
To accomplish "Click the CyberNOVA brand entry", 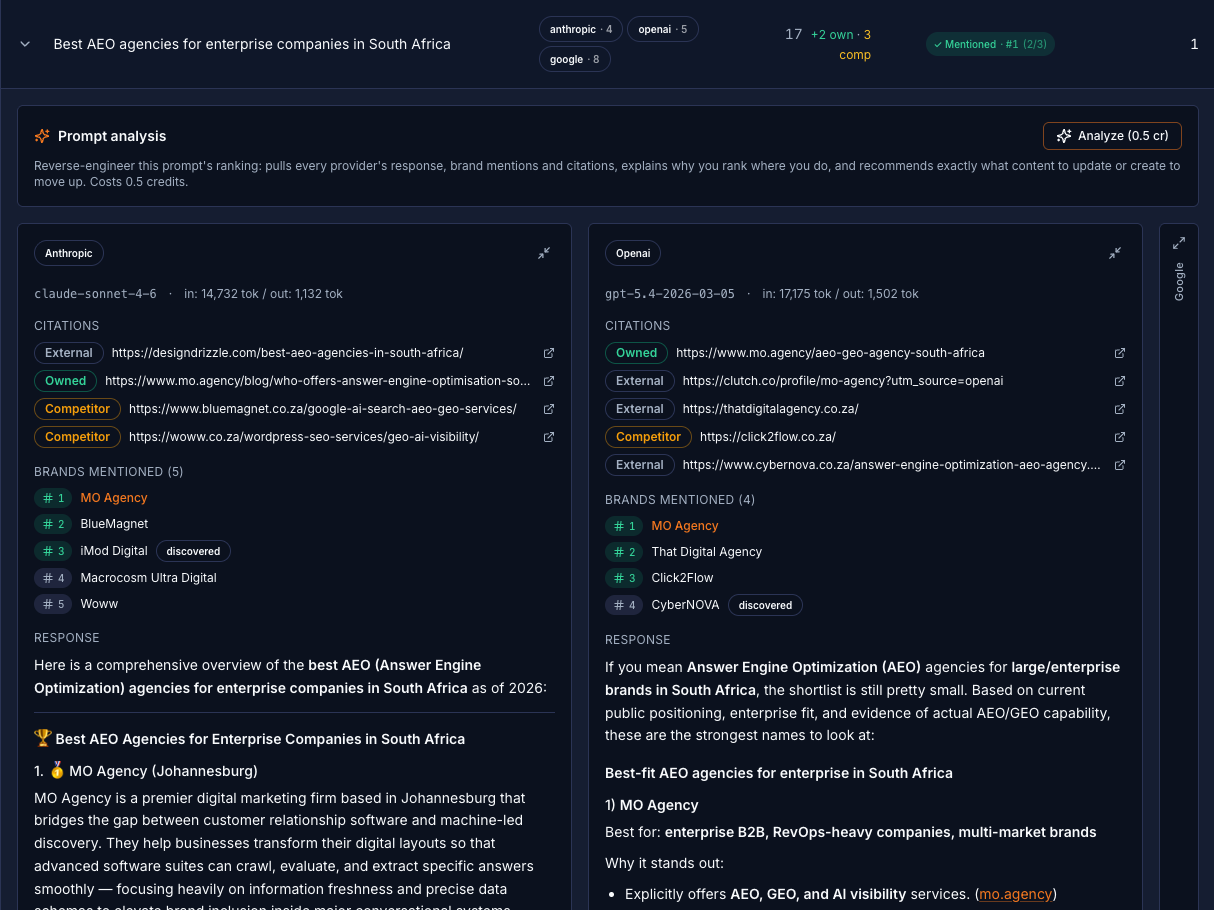I will tap(685, 605).
